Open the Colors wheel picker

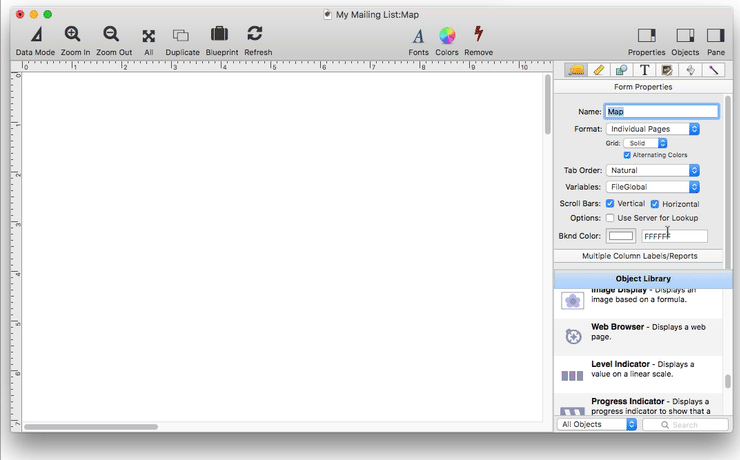[x=447, y=35]
